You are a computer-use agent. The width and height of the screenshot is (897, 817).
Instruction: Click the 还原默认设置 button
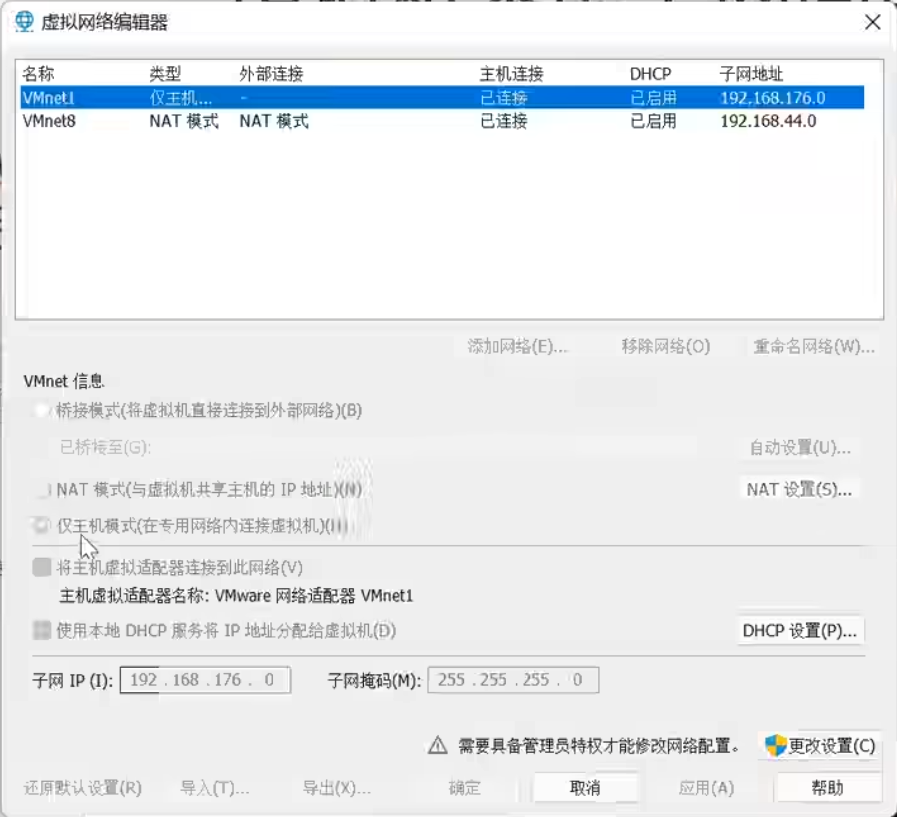[83, 788]
